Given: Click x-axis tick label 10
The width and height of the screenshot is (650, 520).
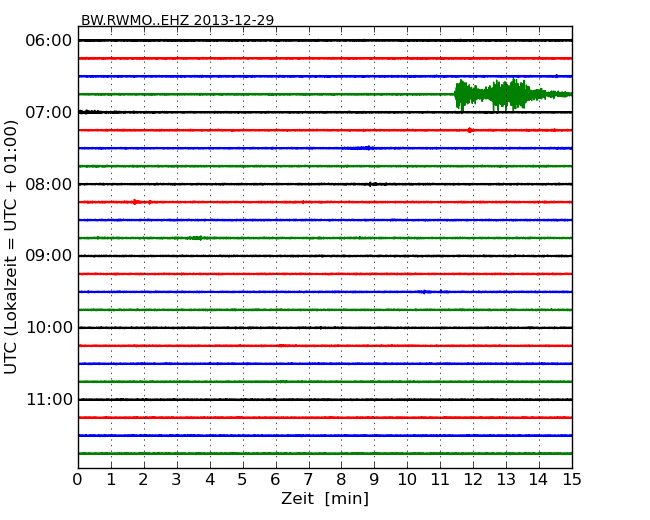Looking at the screenshot, I should (x=407, y=480).
